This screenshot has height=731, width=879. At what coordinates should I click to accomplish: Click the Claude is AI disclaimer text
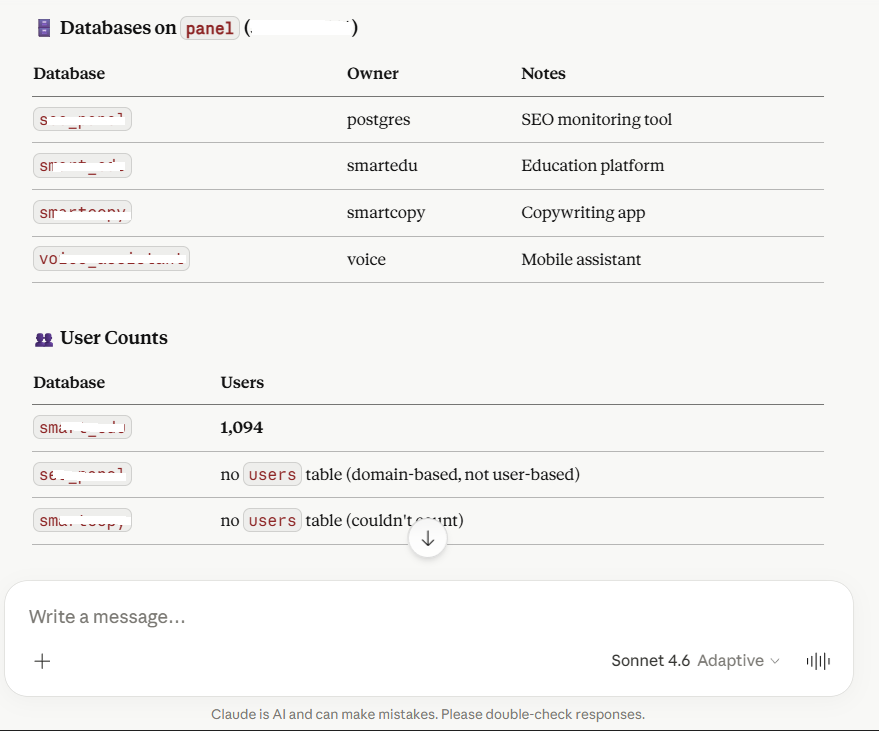428,714
